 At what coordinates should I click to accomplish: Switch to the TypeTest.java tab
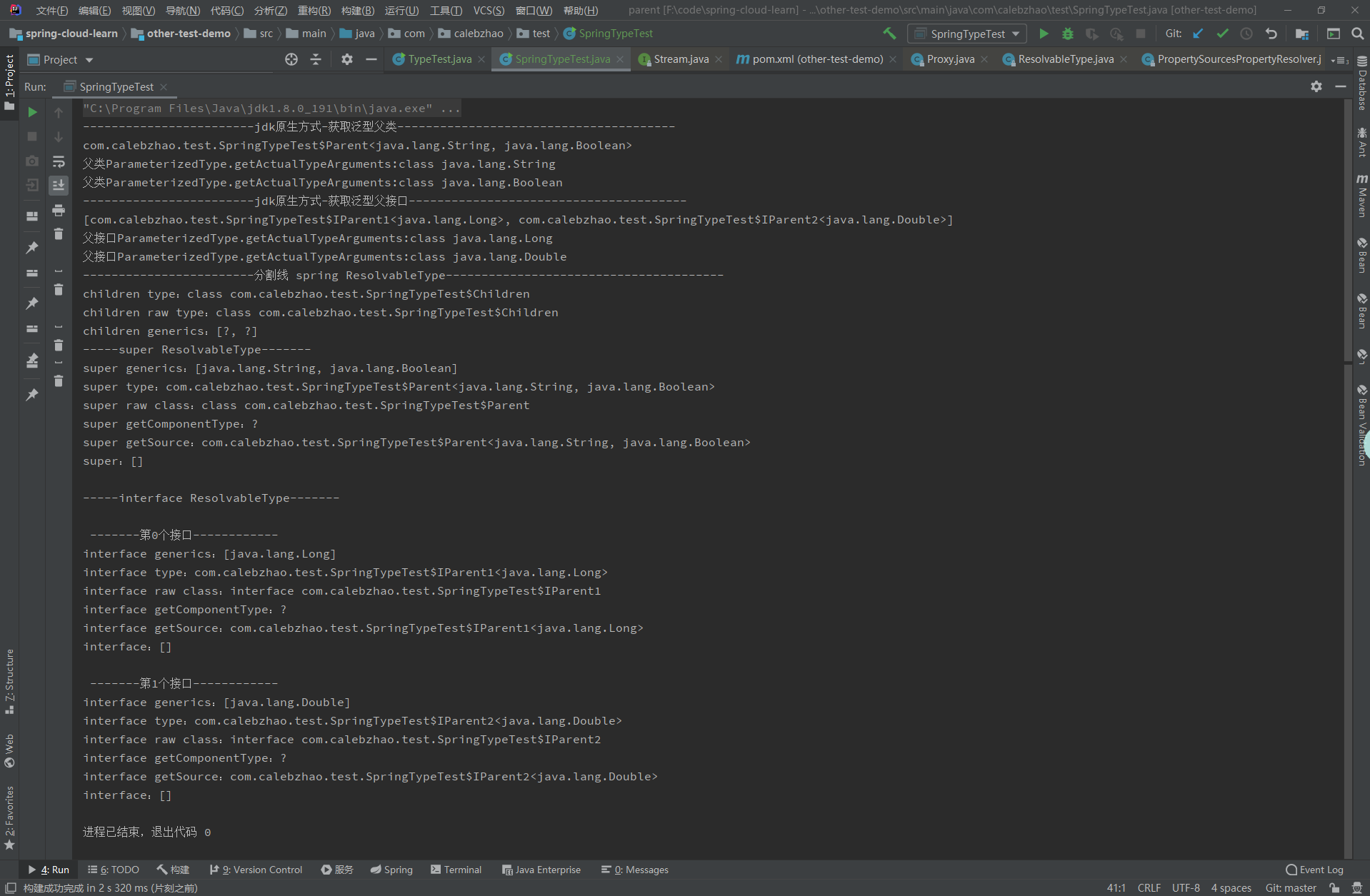tap(439, 59)
